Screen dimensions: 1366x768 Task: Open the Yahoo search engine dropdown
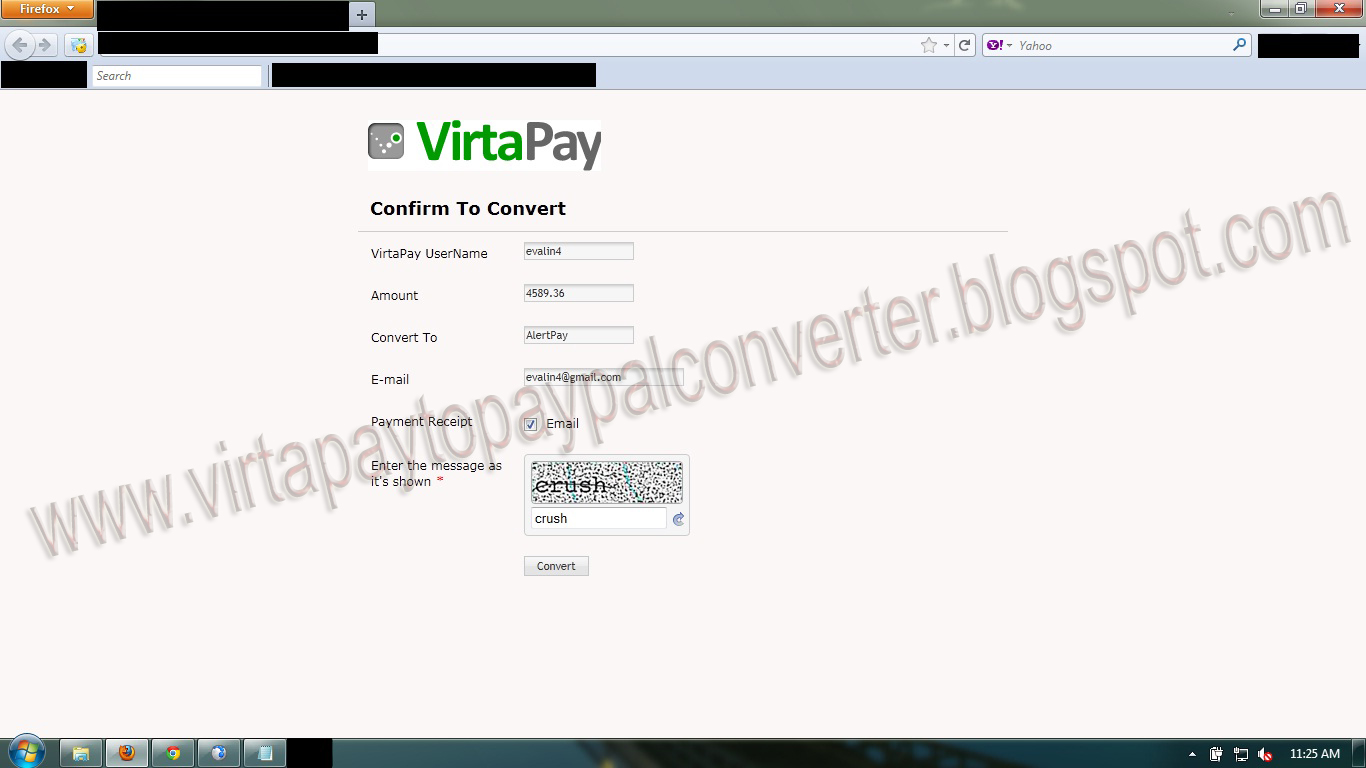coord(1009,44)
